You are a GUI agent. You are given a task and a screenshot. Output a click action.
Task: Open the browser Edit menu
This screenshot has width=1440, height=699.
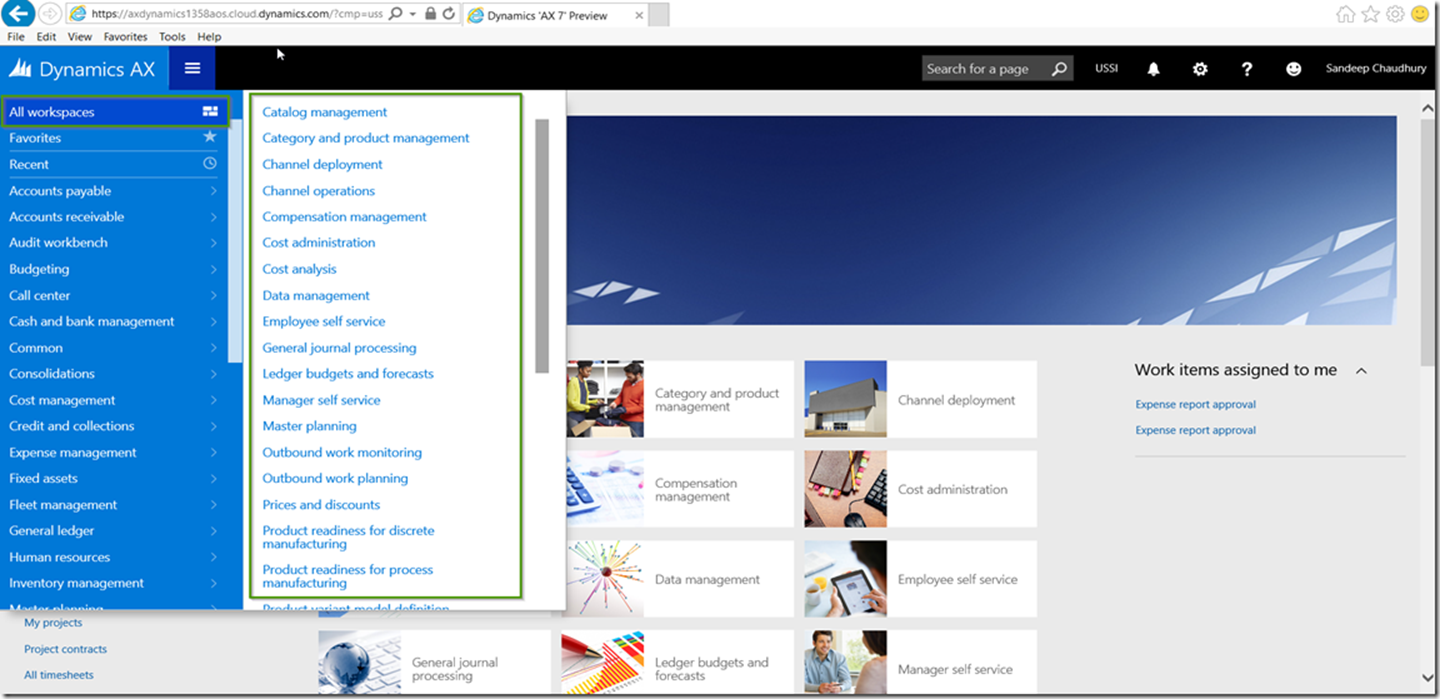46,37
